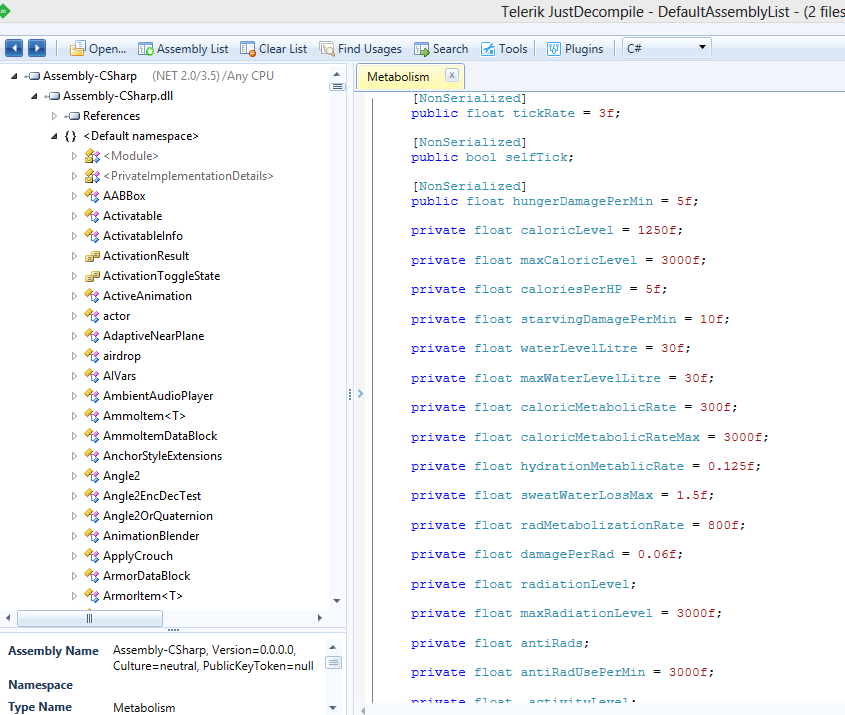Click the ActivationToggleState enum icon
845x715 pixels.
(x=92, y=276)
